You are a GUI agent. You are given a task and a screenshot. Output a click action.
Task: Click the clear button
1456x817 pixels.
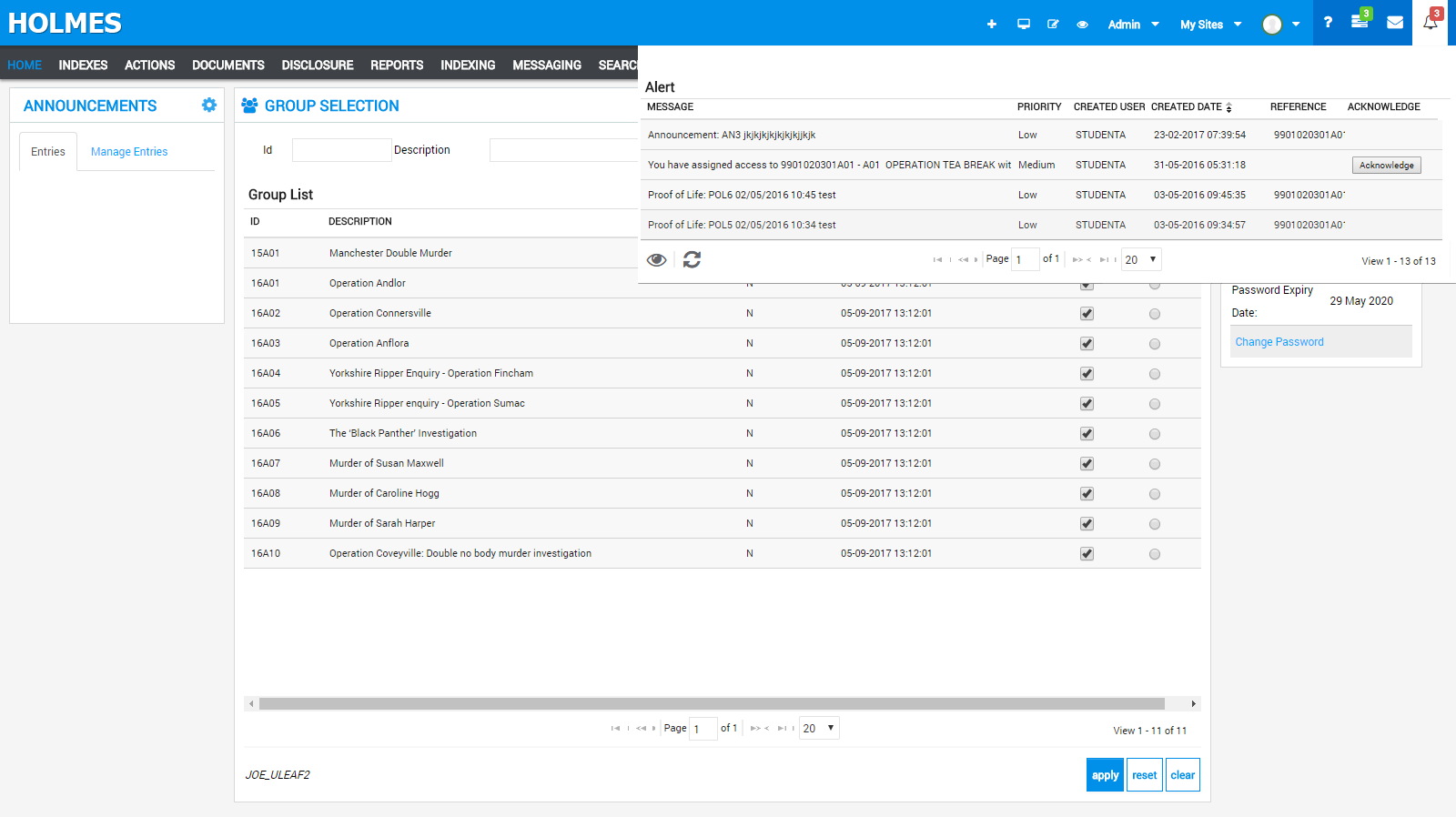tap(1183, 775)
